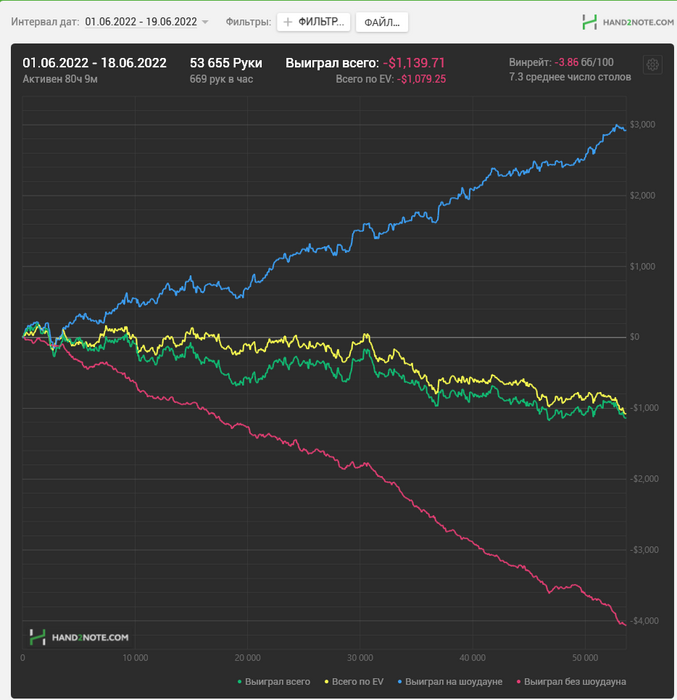Open the chart settings gear icon
Screen dimensions: 677x700
652,65
